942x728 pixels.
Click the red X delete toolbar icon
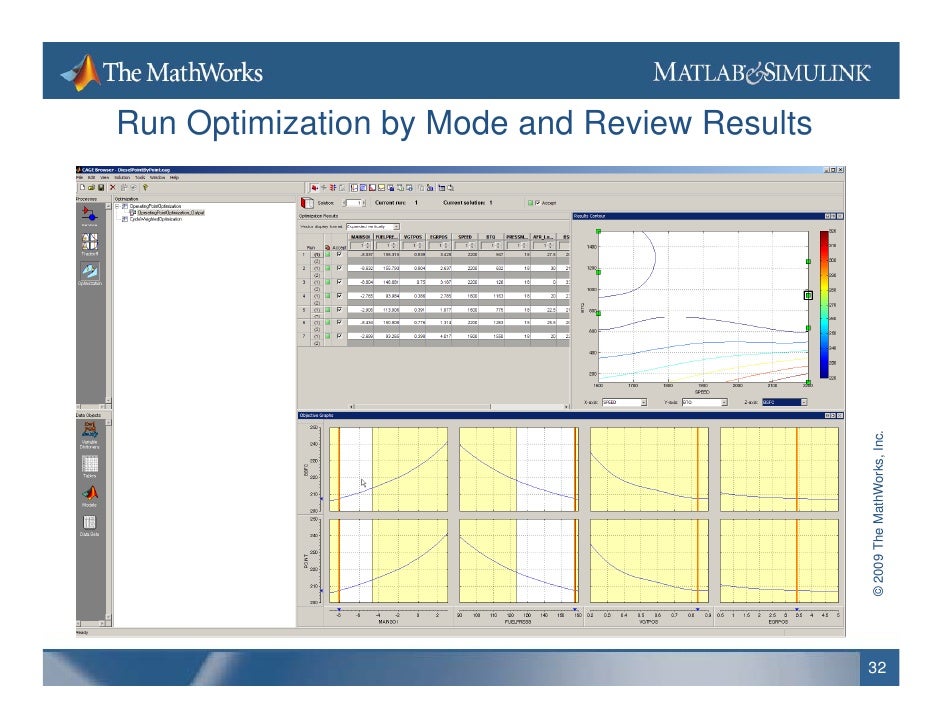pos(112,187)
